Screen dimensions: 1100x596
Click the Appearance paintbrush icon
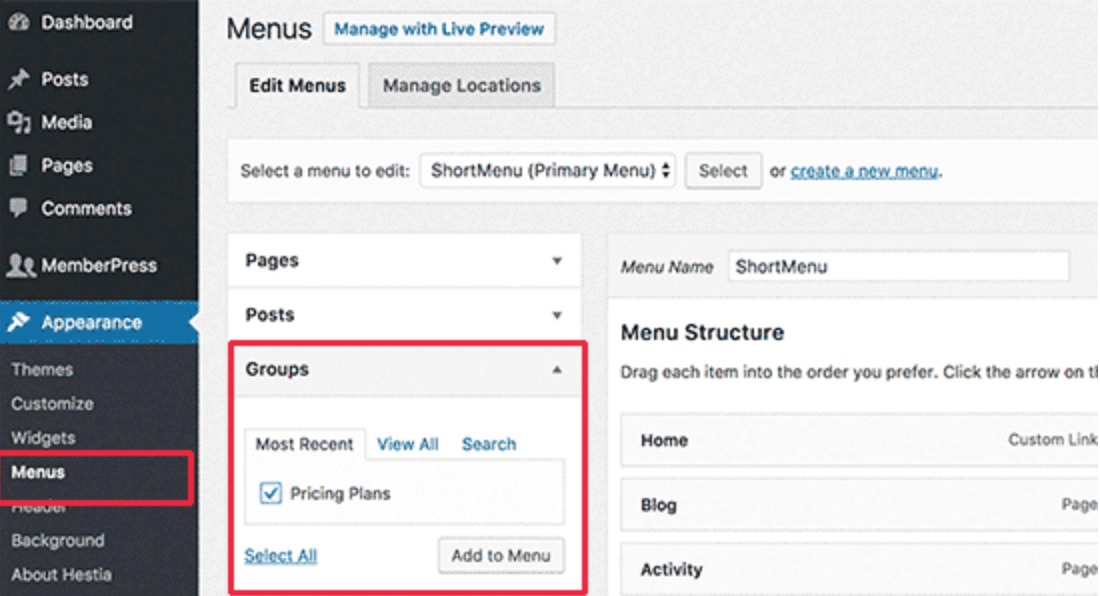pyautogui.click(x=19, y=323)
